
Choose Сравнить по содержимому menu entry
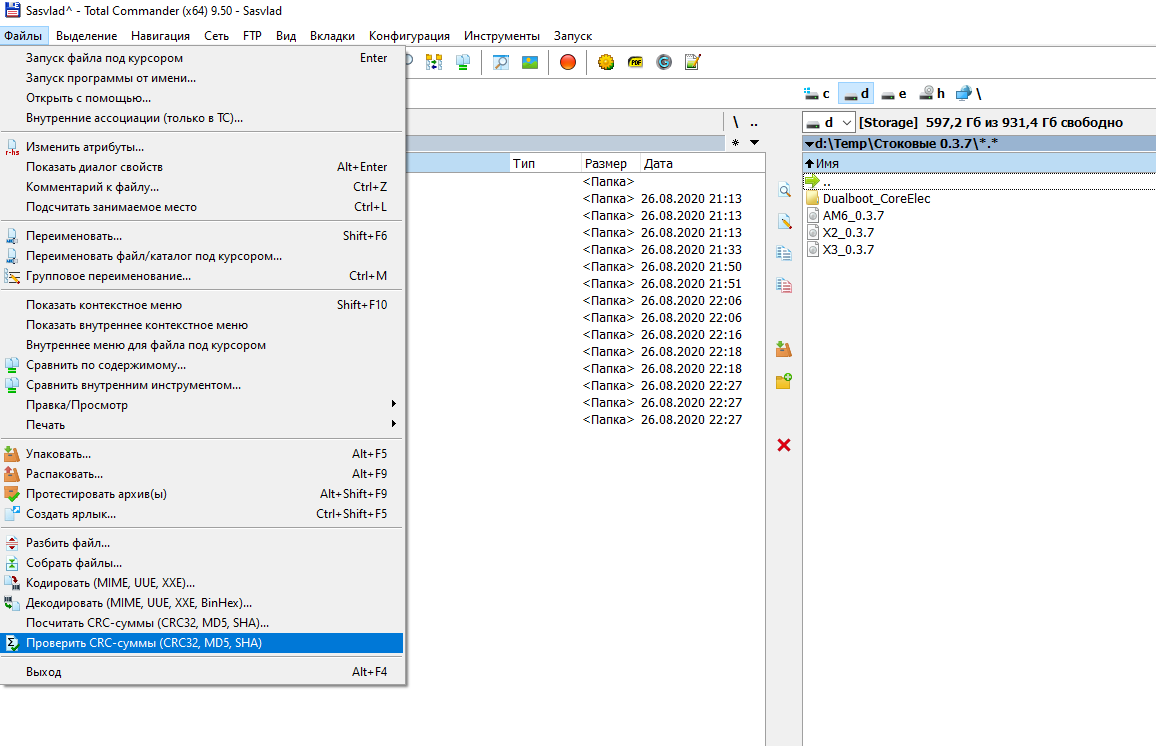point(202,365)
